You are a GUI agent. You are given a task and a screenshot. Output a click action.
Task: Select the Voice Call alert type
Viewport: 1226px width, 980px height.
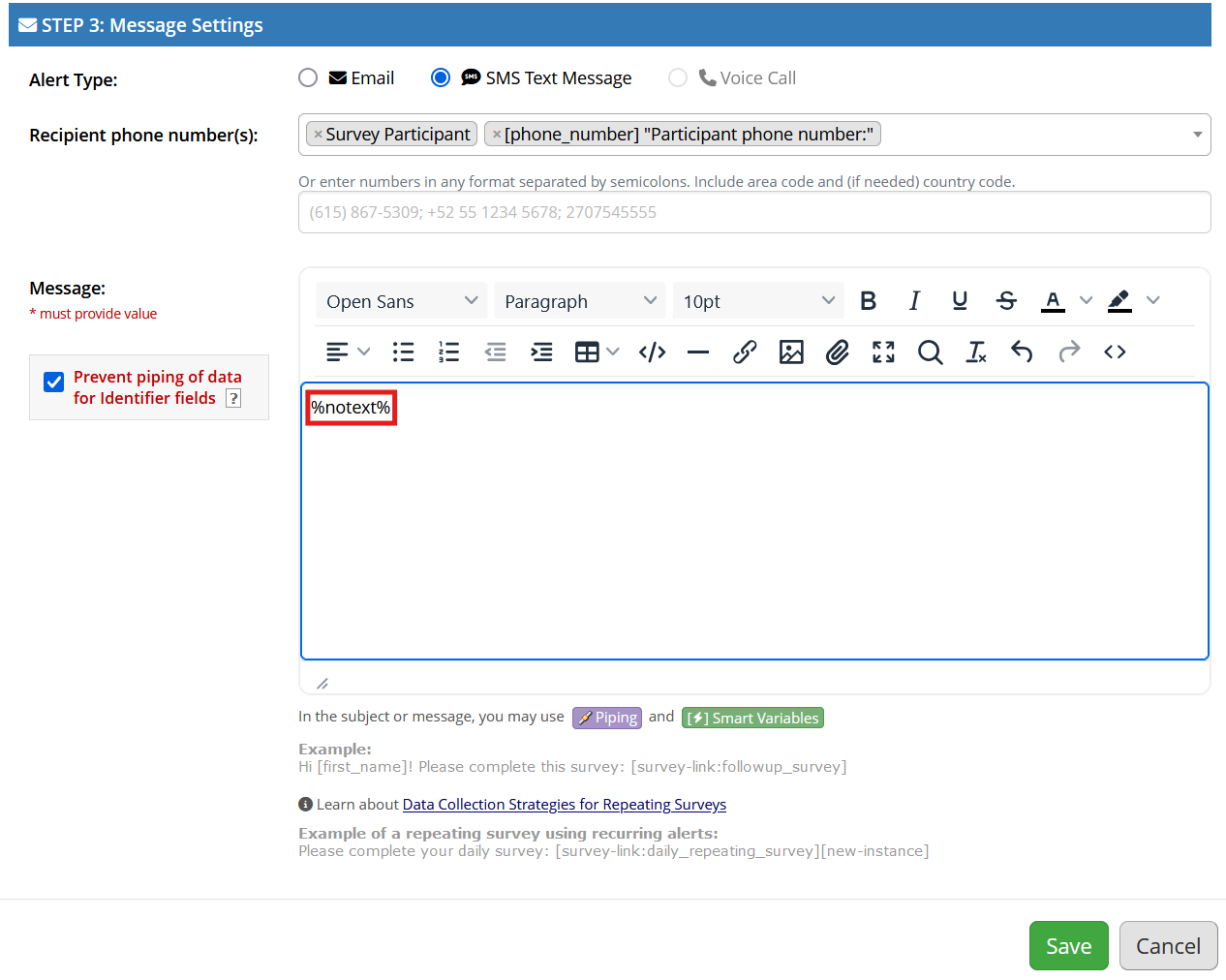pos(678,77)
